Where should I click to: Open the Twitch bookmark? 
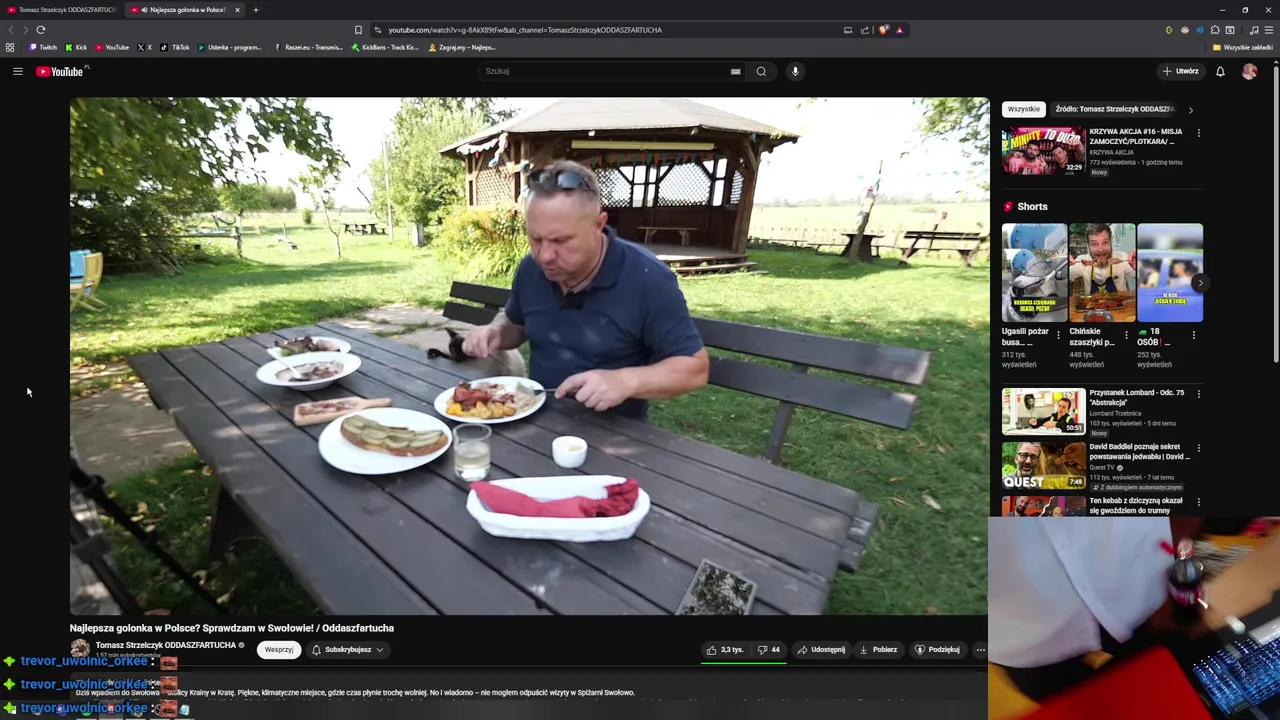[x=43, y=47]
